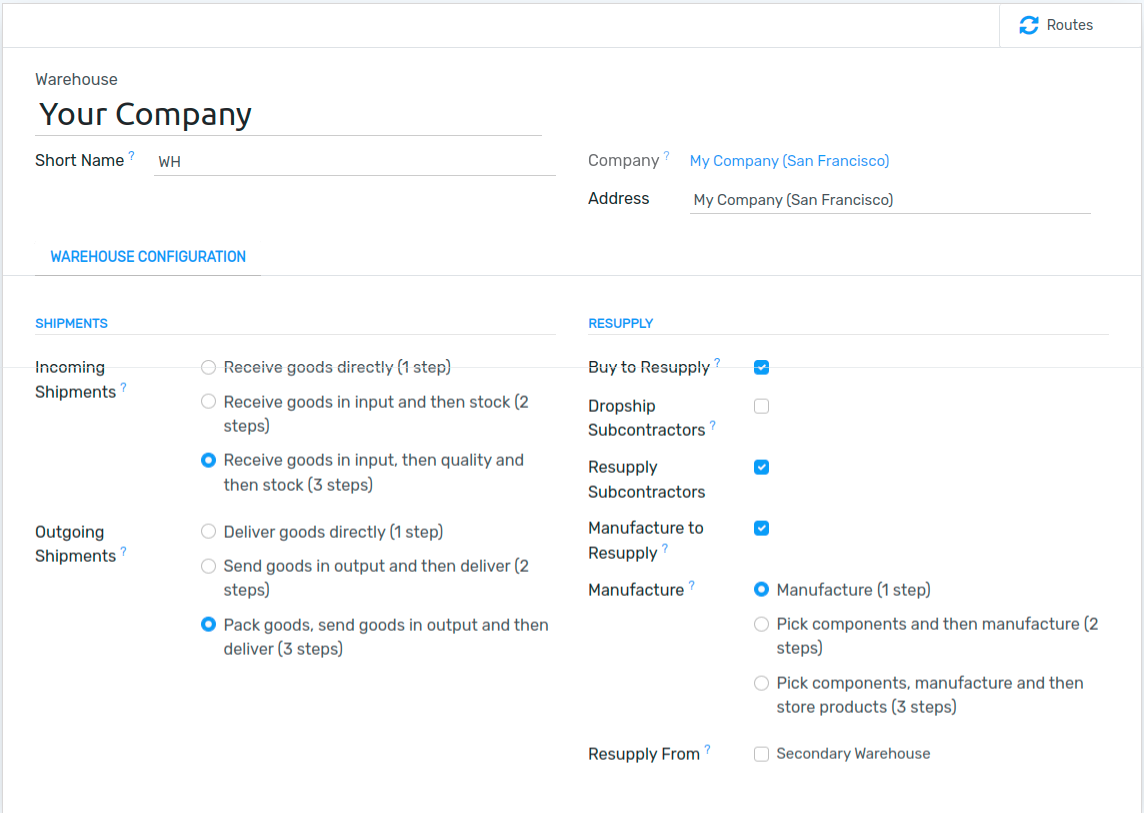Tick the Secondary Warehouse checkbox

click(x=761, y=754)
